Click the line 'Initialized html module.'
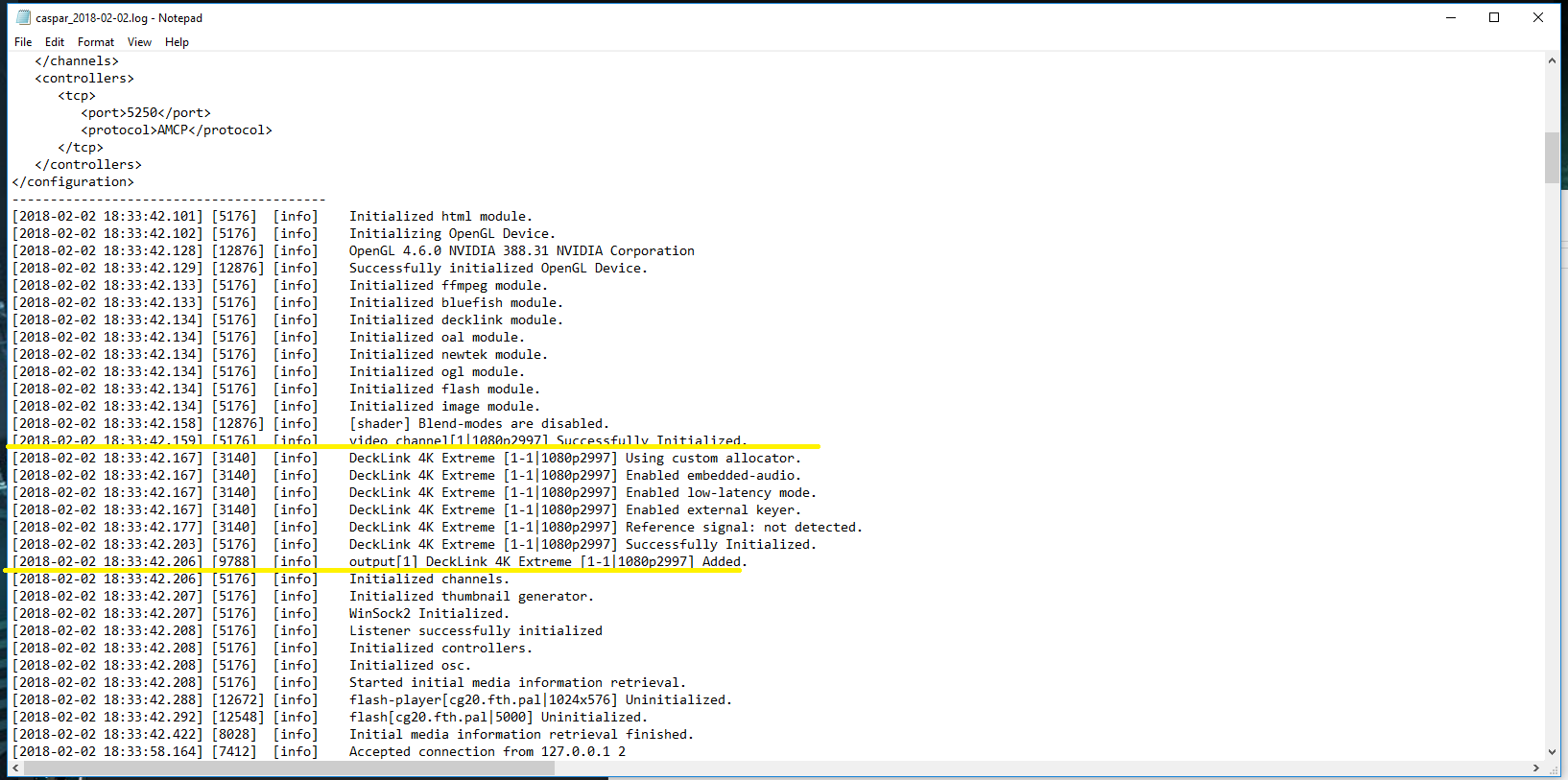 tap(440, 217)
